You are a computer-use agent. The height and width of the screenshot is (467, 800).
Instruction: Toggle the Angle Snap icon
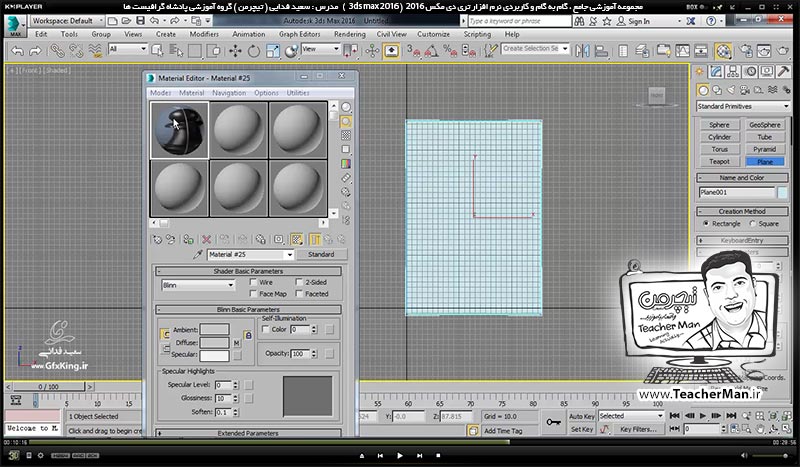(x=432, y=51)
